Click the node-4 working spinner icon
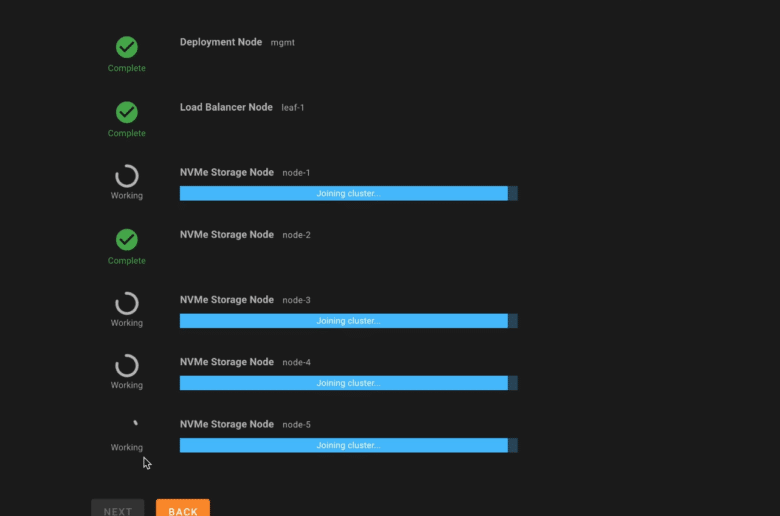The height and width of the screenshot is (516, 780). point(127,365)
